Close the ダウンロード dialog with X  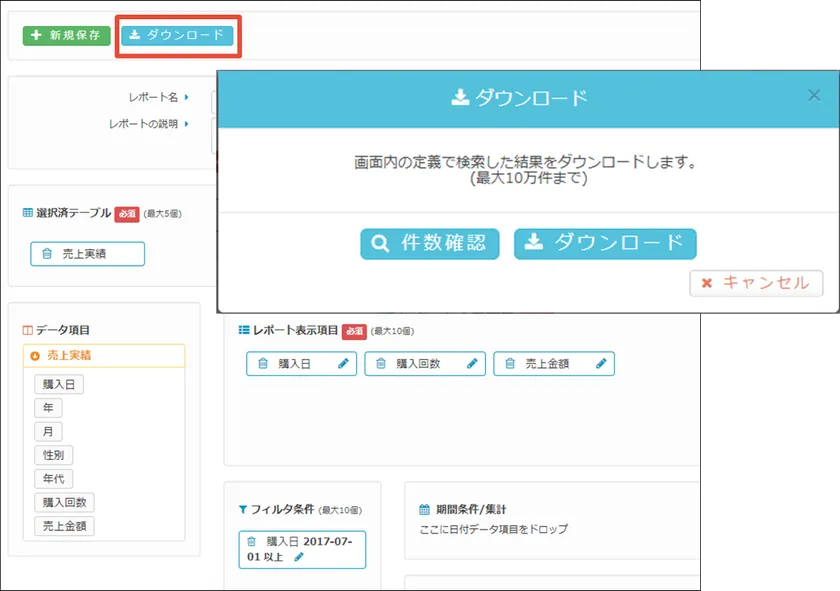tap(814, 96)
